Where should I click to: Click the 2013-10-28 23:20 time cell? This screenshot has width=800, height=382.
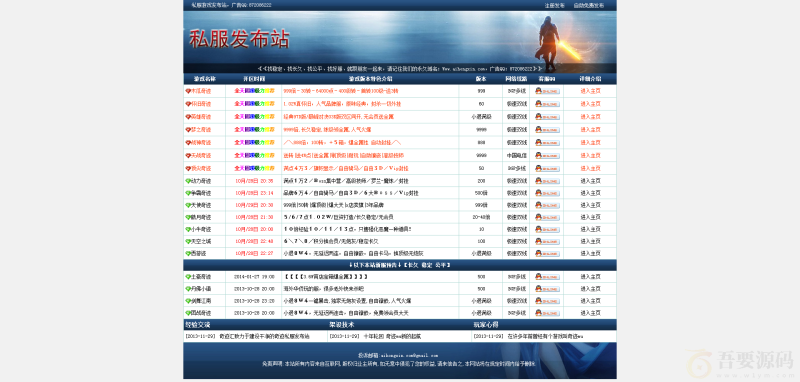tap(254, 301)
